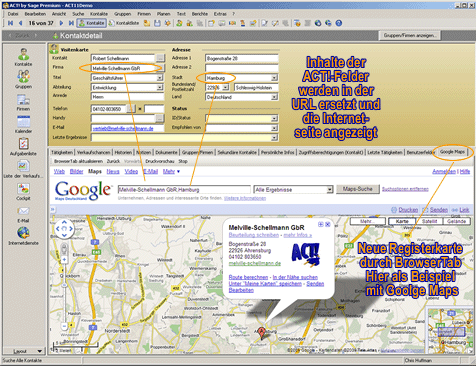The width and height of the screenshot is (476, 366).
Task: Click the browse button next to Kontakt field
Action: pos(160,58)
